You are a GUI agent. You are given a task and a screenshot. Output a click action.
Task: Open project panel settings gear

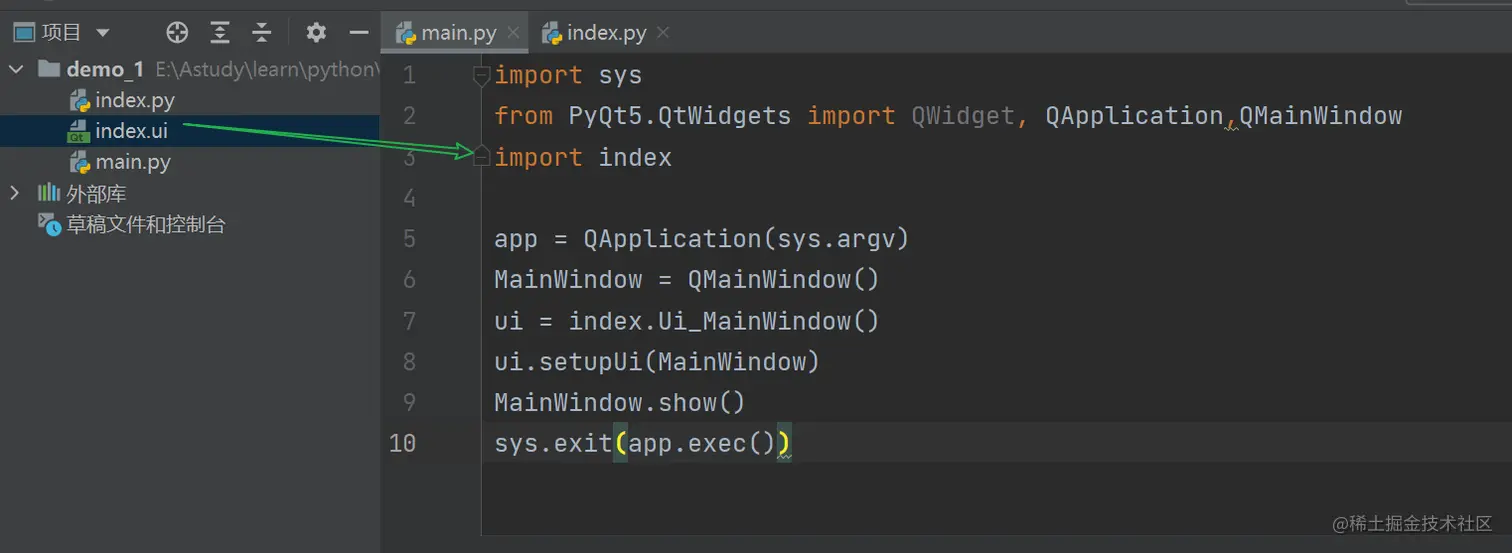(x=316, y=33)
